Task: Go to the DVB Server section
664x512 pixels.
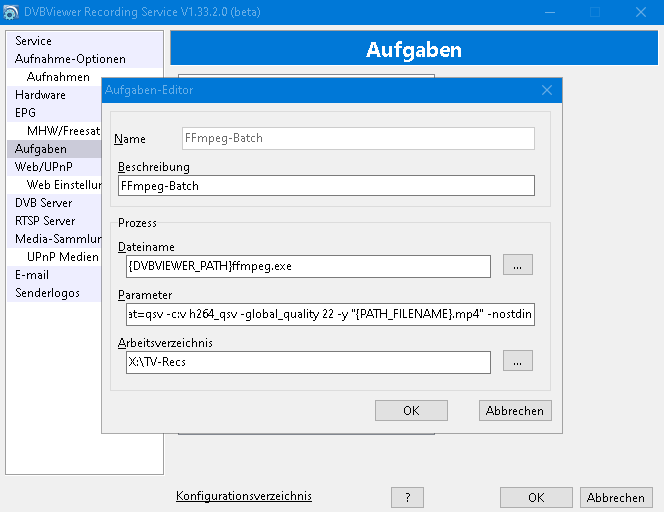Action: [x=43, y=203]
